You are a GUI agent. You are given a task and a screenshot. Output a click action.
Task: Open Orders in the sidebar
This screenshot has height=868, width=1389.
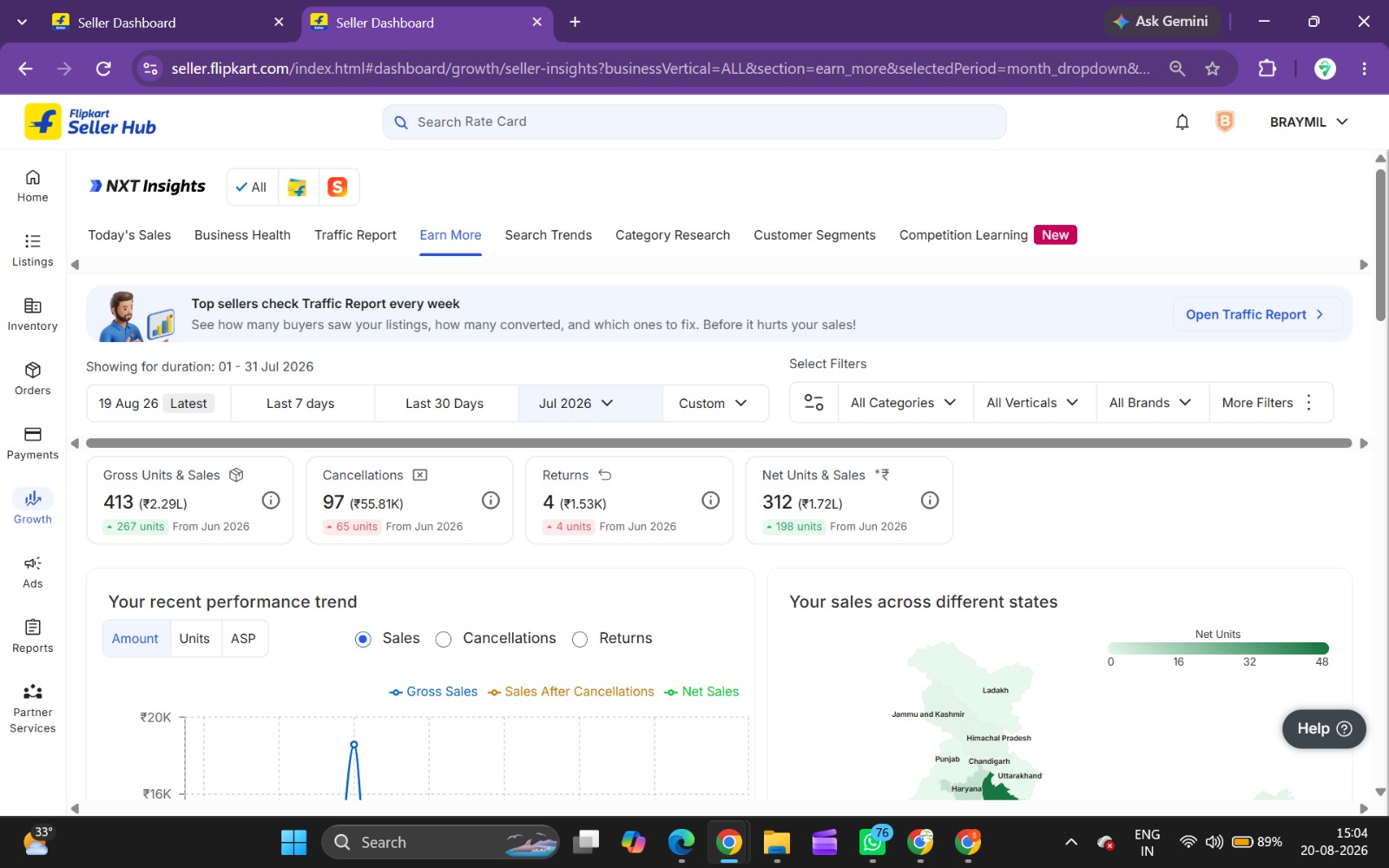32,378
